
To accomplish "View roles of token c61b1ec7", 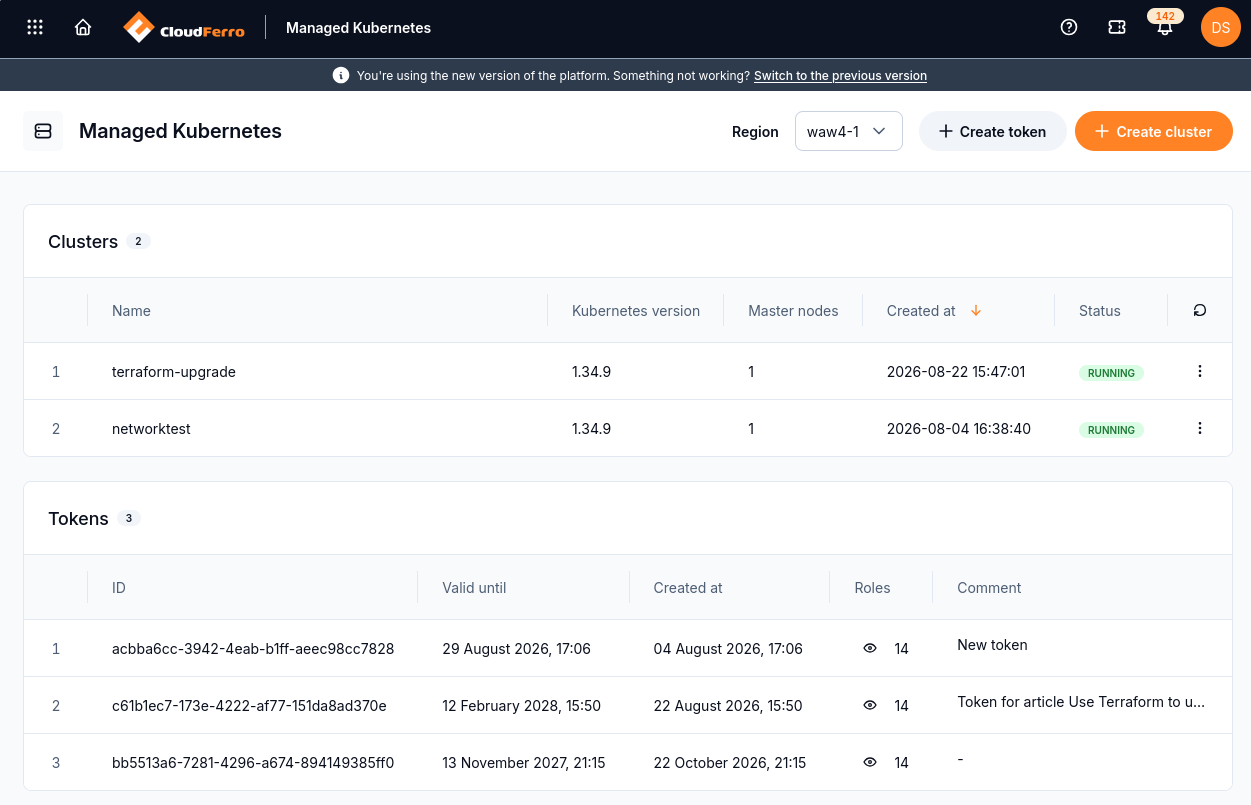I will pyautogui.click(x=870, y=706).
